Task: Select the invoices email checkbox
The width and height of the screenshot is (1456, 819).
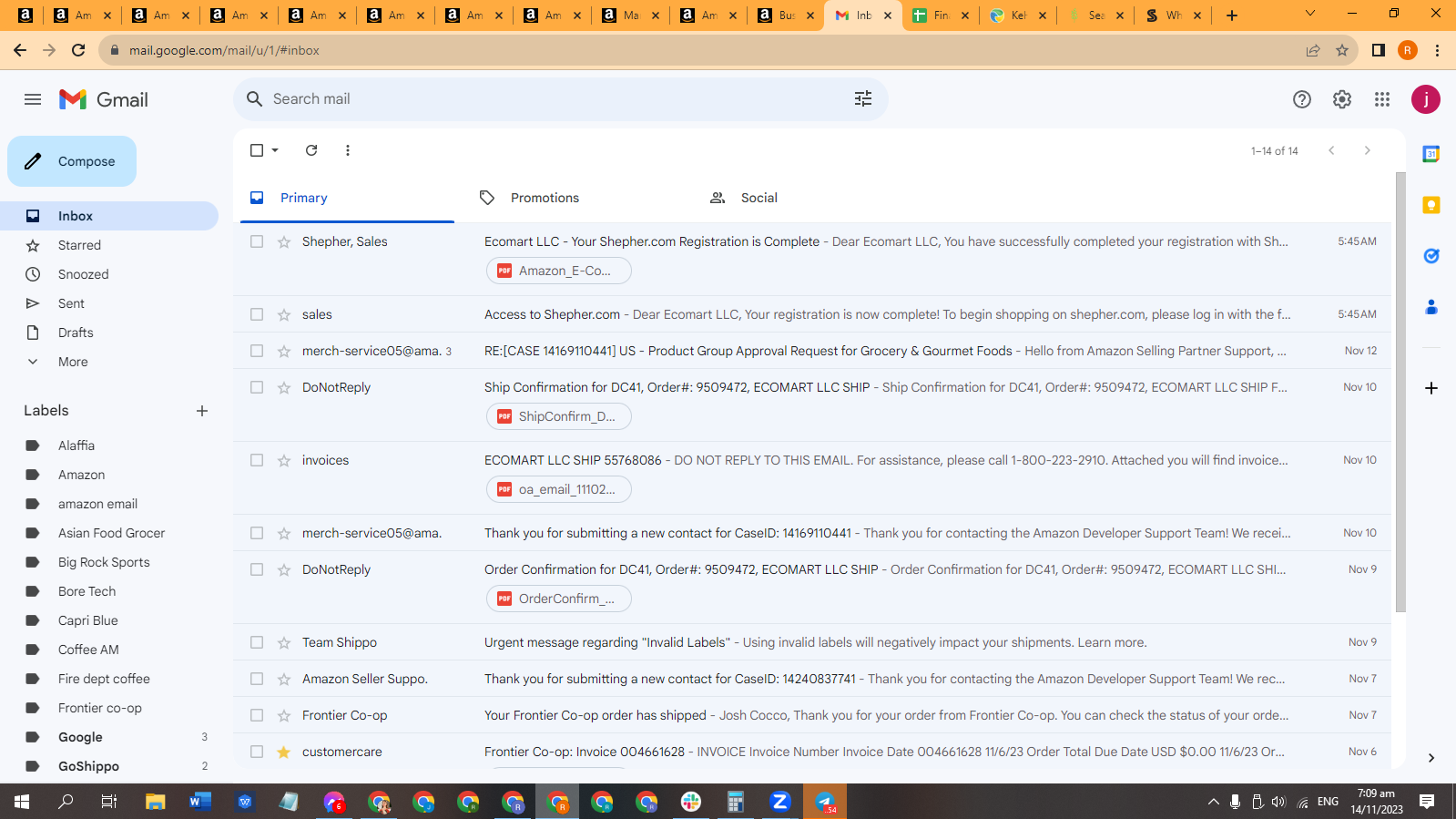Action: tap(257, 460)
